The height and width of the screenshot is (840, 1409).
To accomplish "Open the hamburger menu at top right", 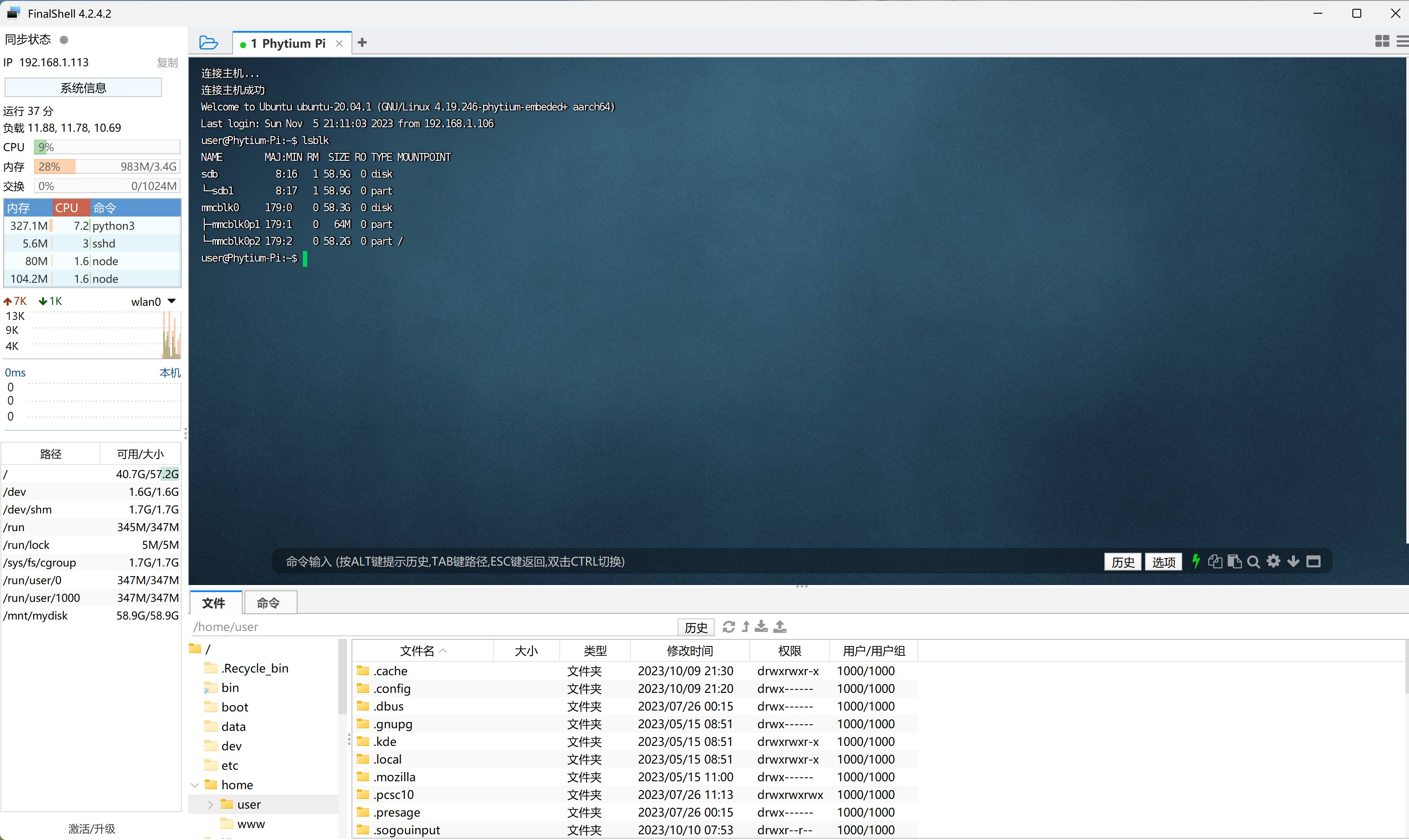I will [x=1402, y=42].
